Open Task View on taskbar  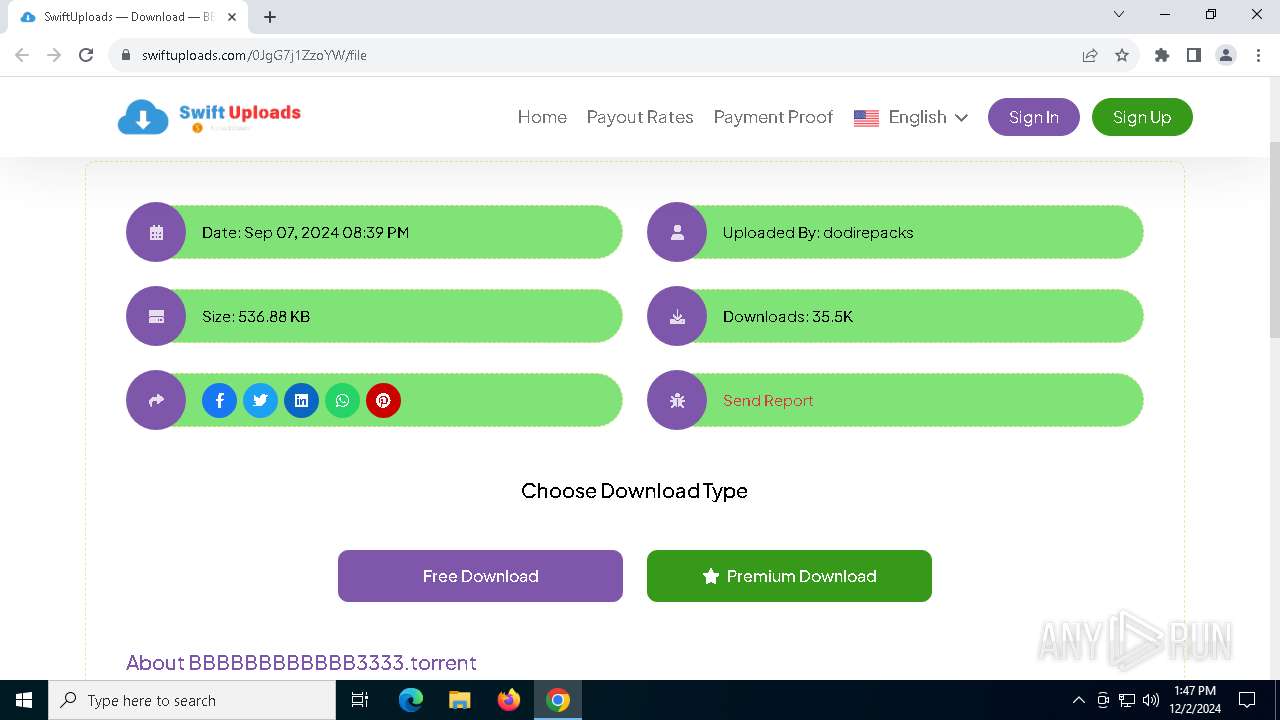pos(361,700)
